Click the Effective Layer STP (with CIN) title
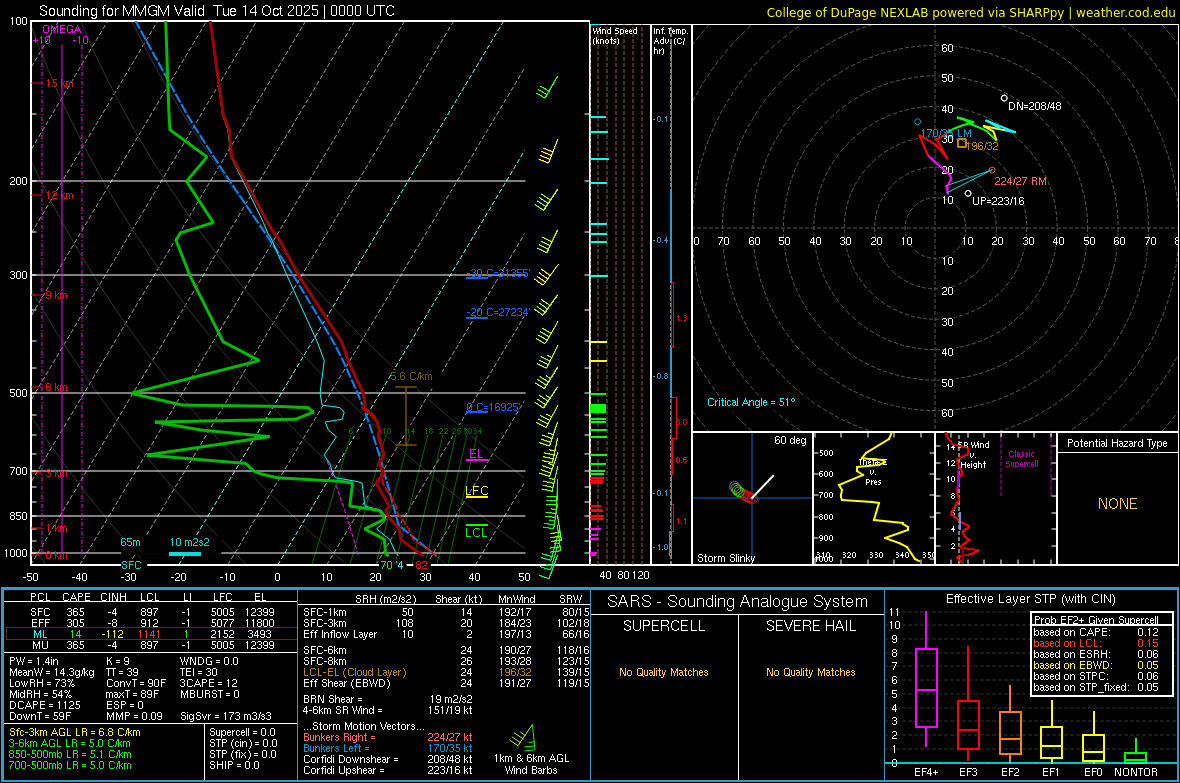Screen dimensions: 1180x783 [x=1030, y=599]
